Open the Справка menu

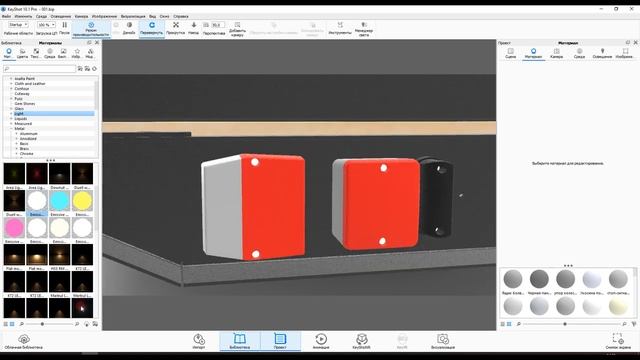(181, 16)
